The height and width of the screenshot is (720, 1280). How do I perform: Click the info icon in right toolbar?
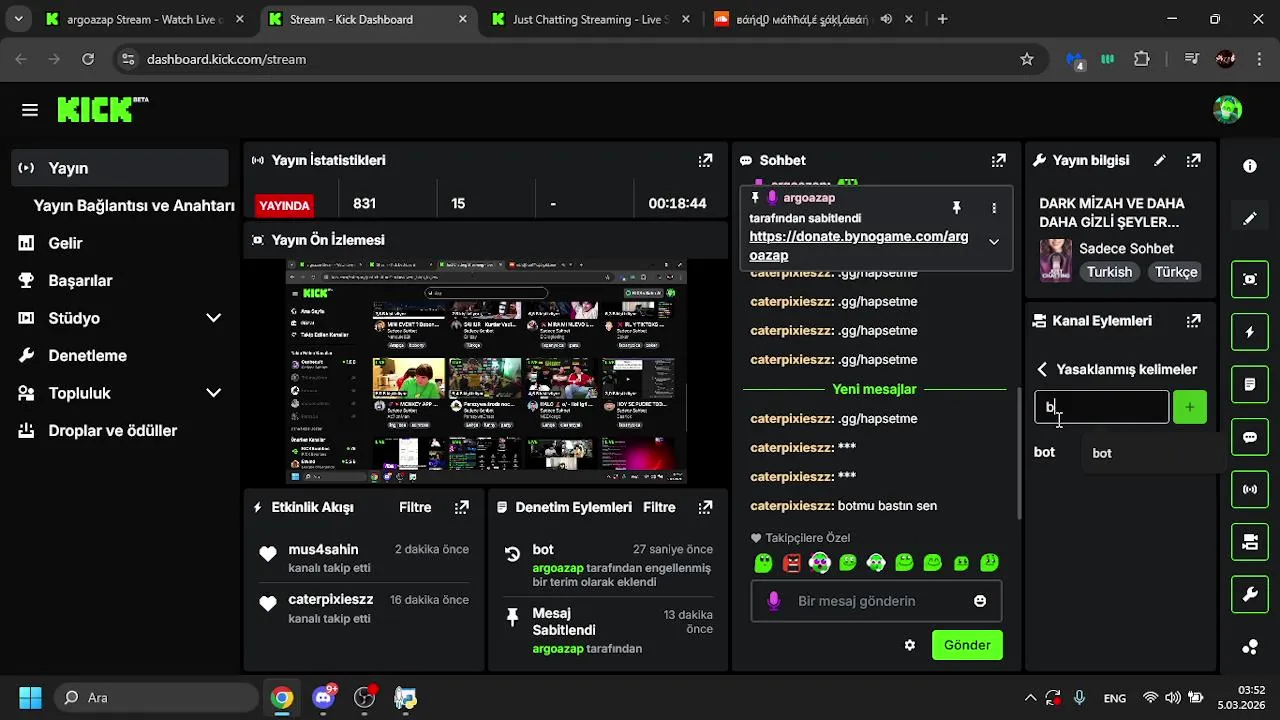point(1250,166)
